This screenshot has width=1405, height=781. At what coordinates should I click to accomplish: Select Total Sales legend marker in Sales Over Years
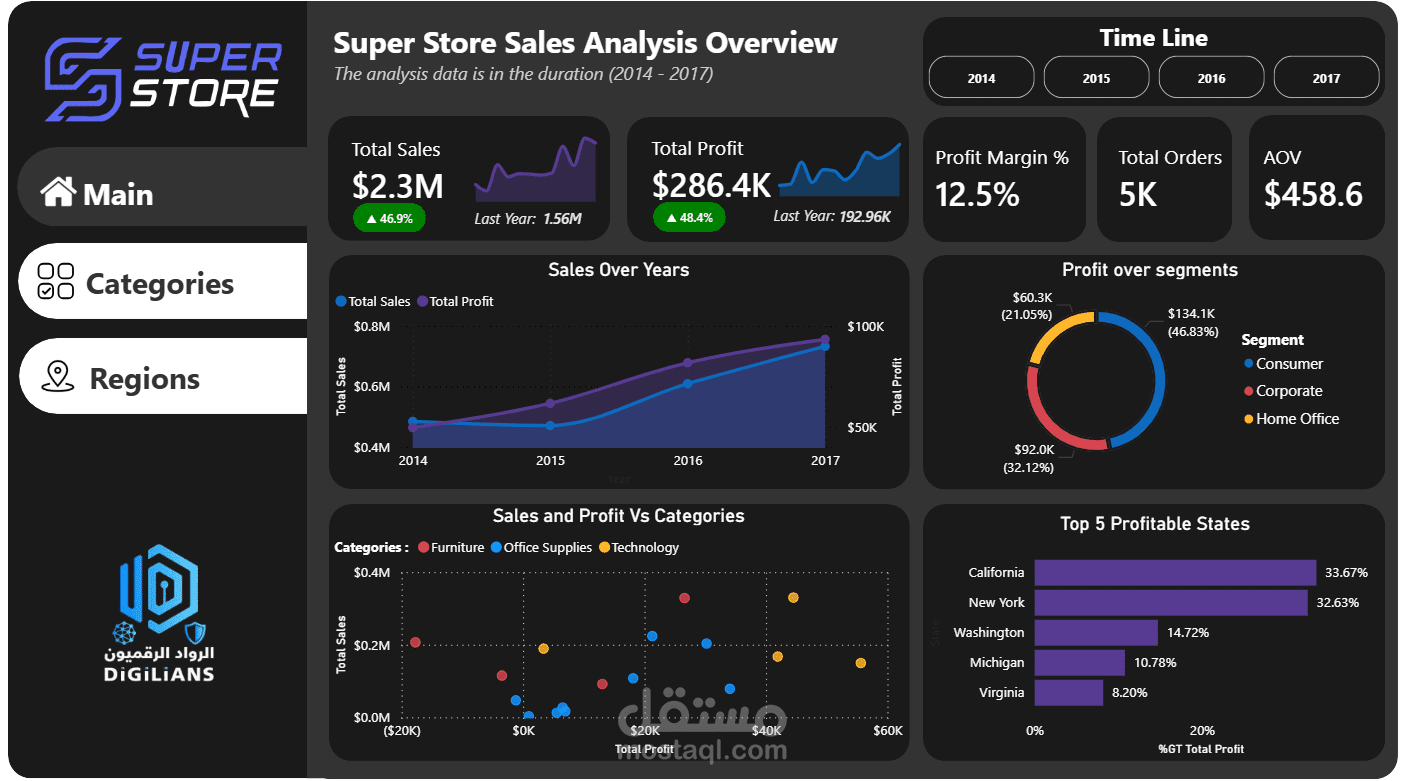[x=341, y=301]
